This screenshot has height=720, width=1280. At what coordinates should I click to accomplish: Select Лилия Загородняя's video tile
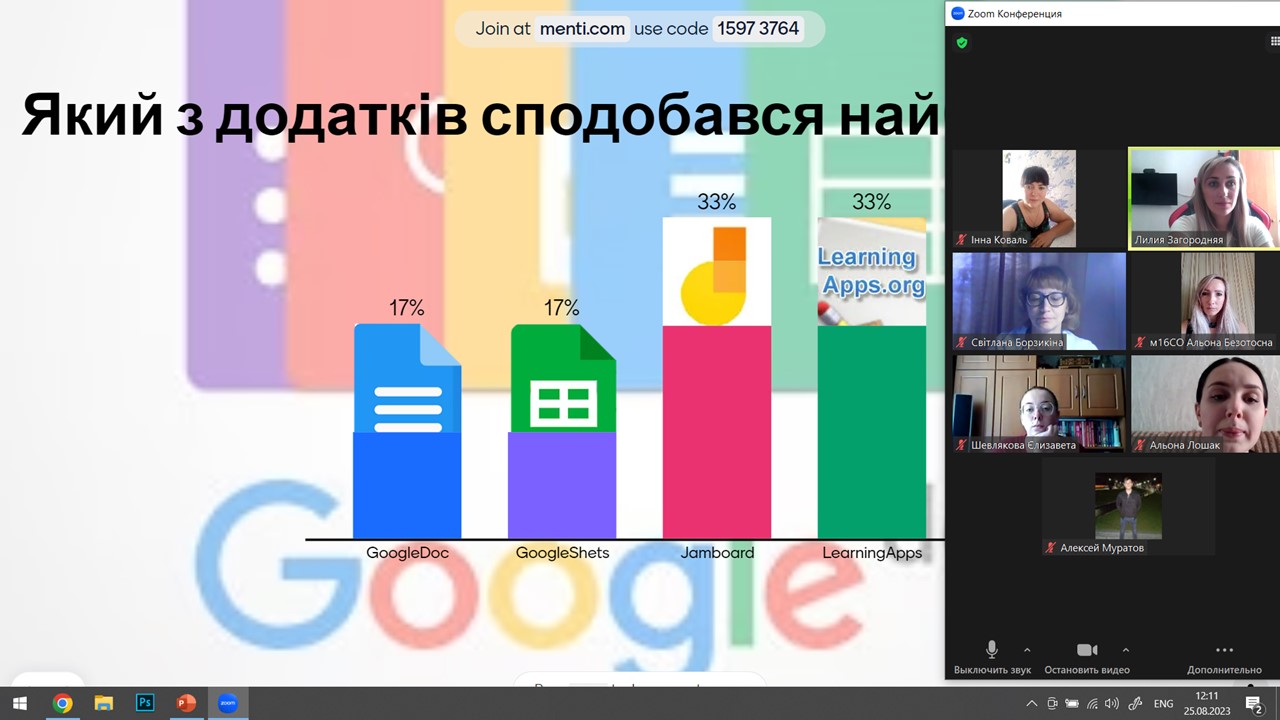click(1204, 198)
